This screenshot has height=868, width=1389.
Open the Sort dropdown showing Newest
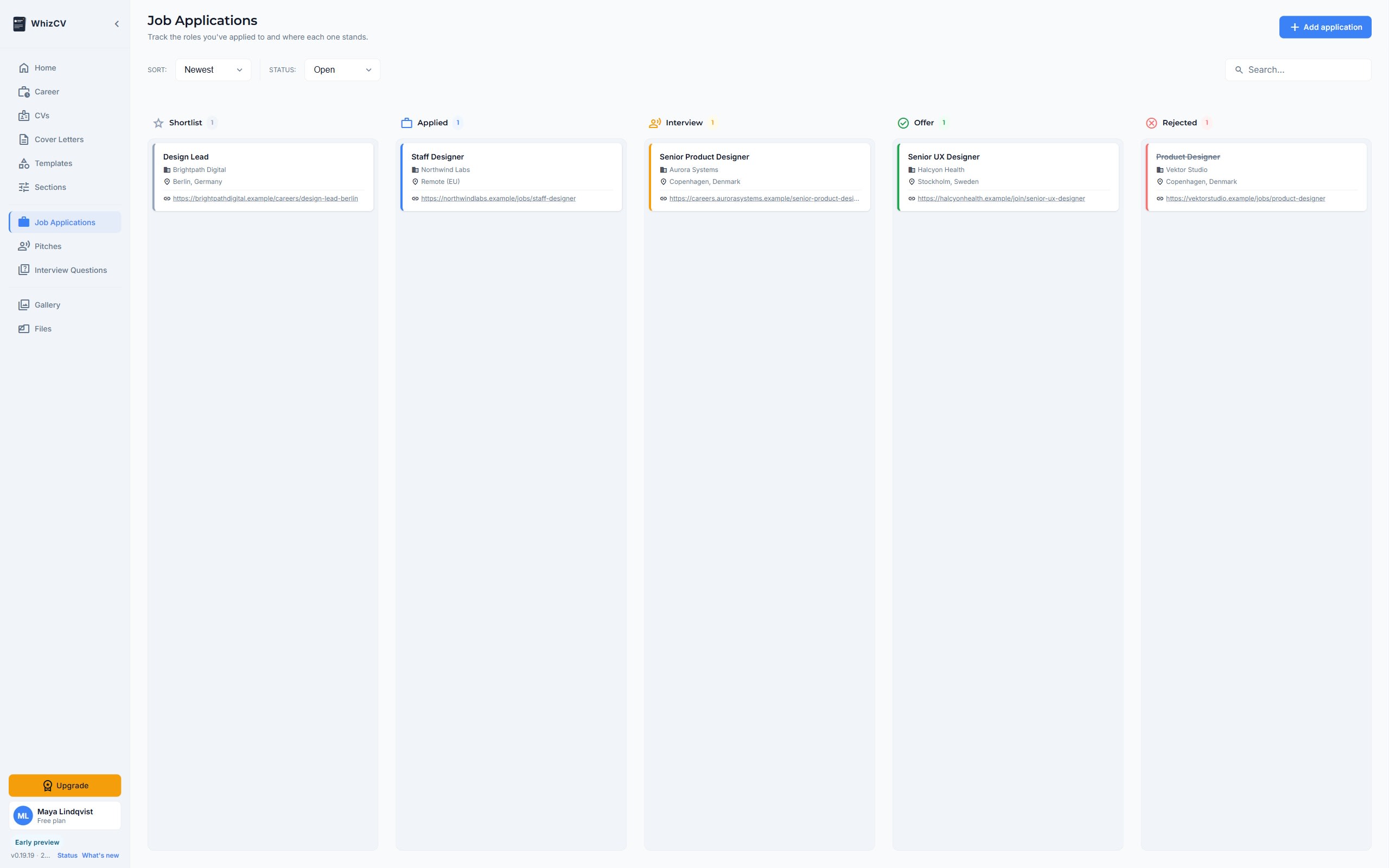[x=213, y=70]
